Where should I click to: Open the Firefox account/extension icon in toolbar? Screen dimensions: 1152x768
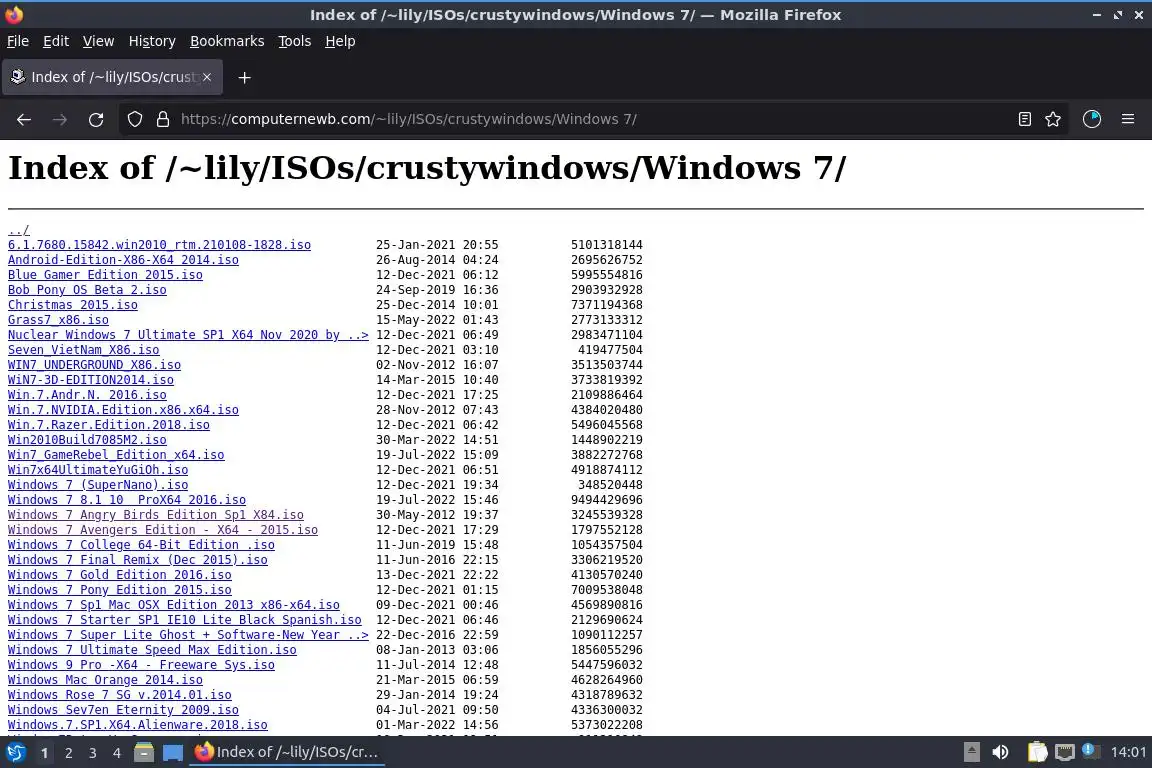(x=1092, y=119)
